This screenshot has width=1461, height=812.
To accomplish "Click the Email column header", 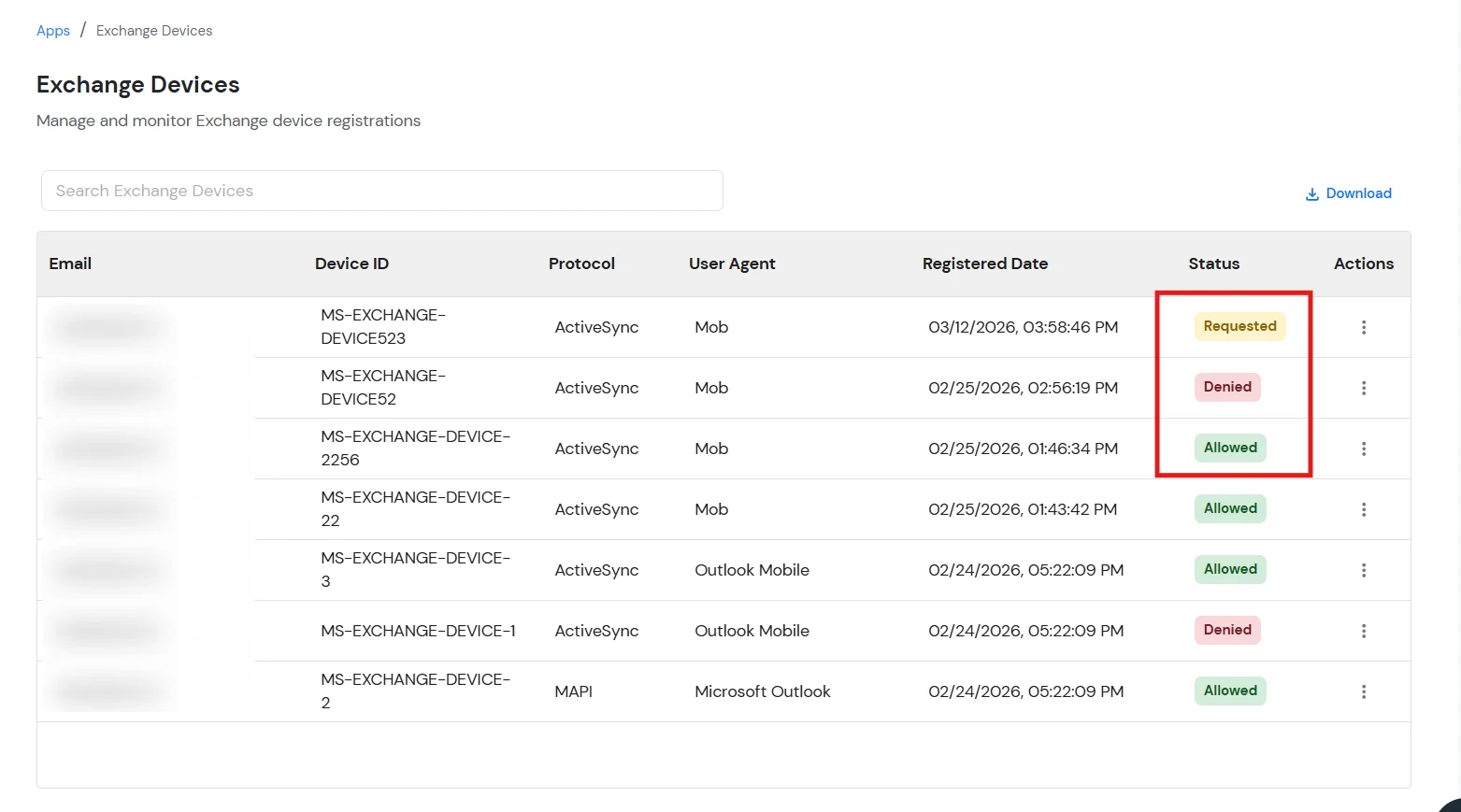I will pyautogui.click(x=70, y=264).
